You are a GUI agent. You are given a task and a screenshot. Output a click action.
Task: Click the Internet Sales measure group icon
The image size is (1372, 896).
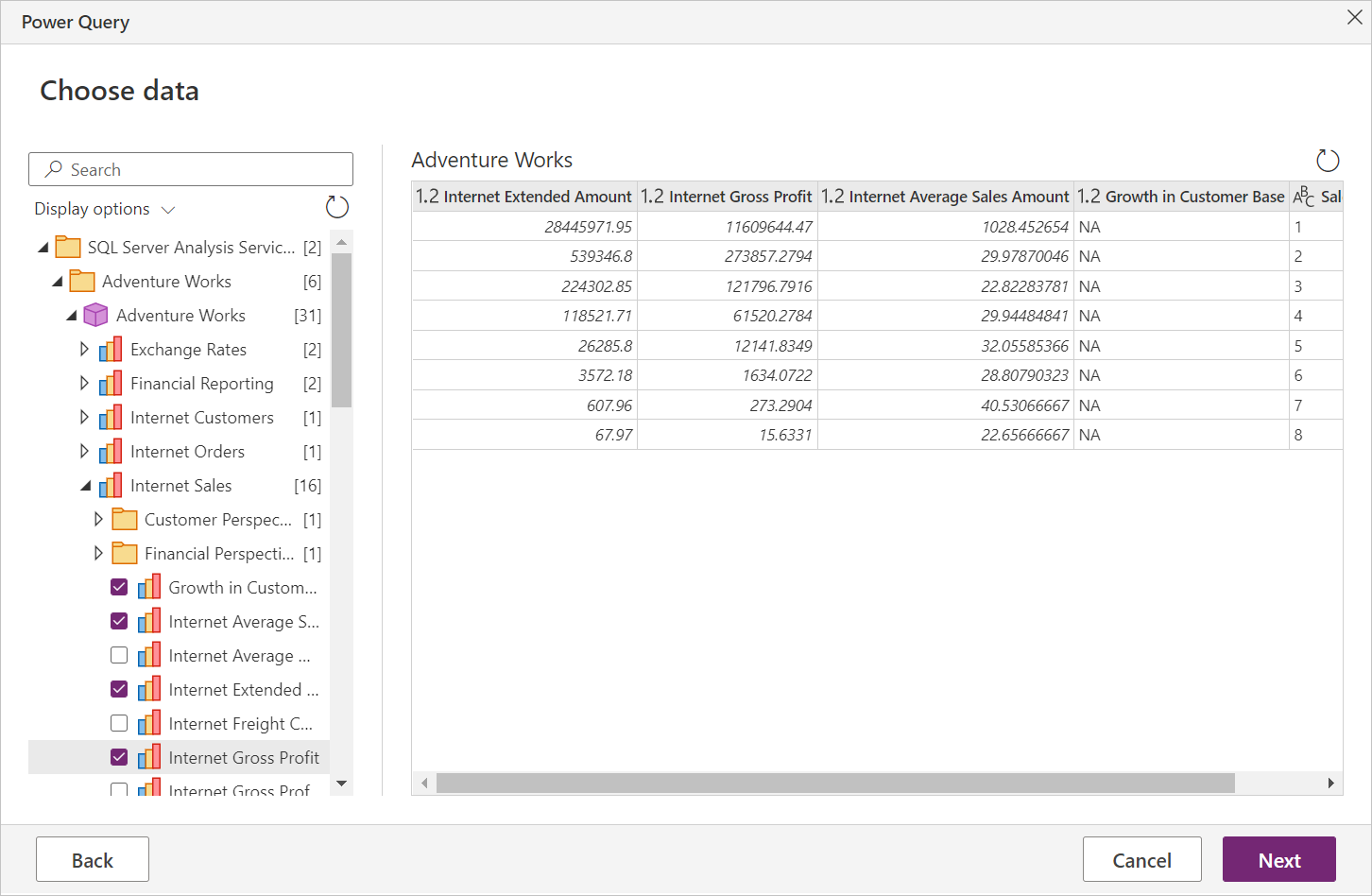click(111, 485)
